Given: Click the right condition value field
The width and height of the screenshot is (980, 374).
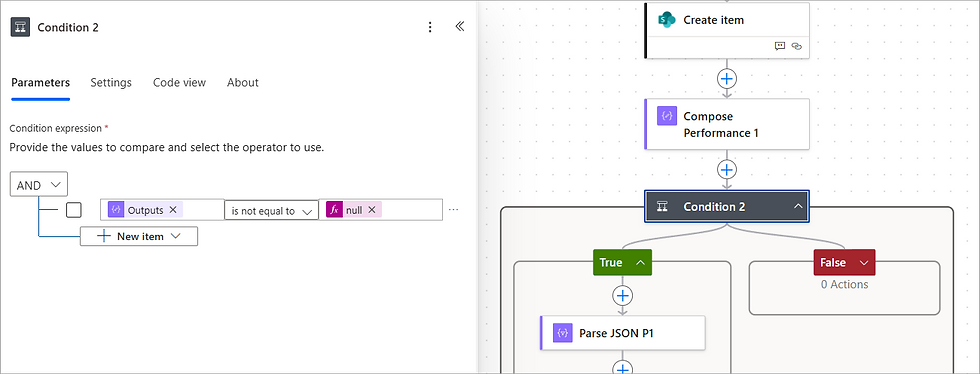Looking at the screenshot, I should coord(381,210).
